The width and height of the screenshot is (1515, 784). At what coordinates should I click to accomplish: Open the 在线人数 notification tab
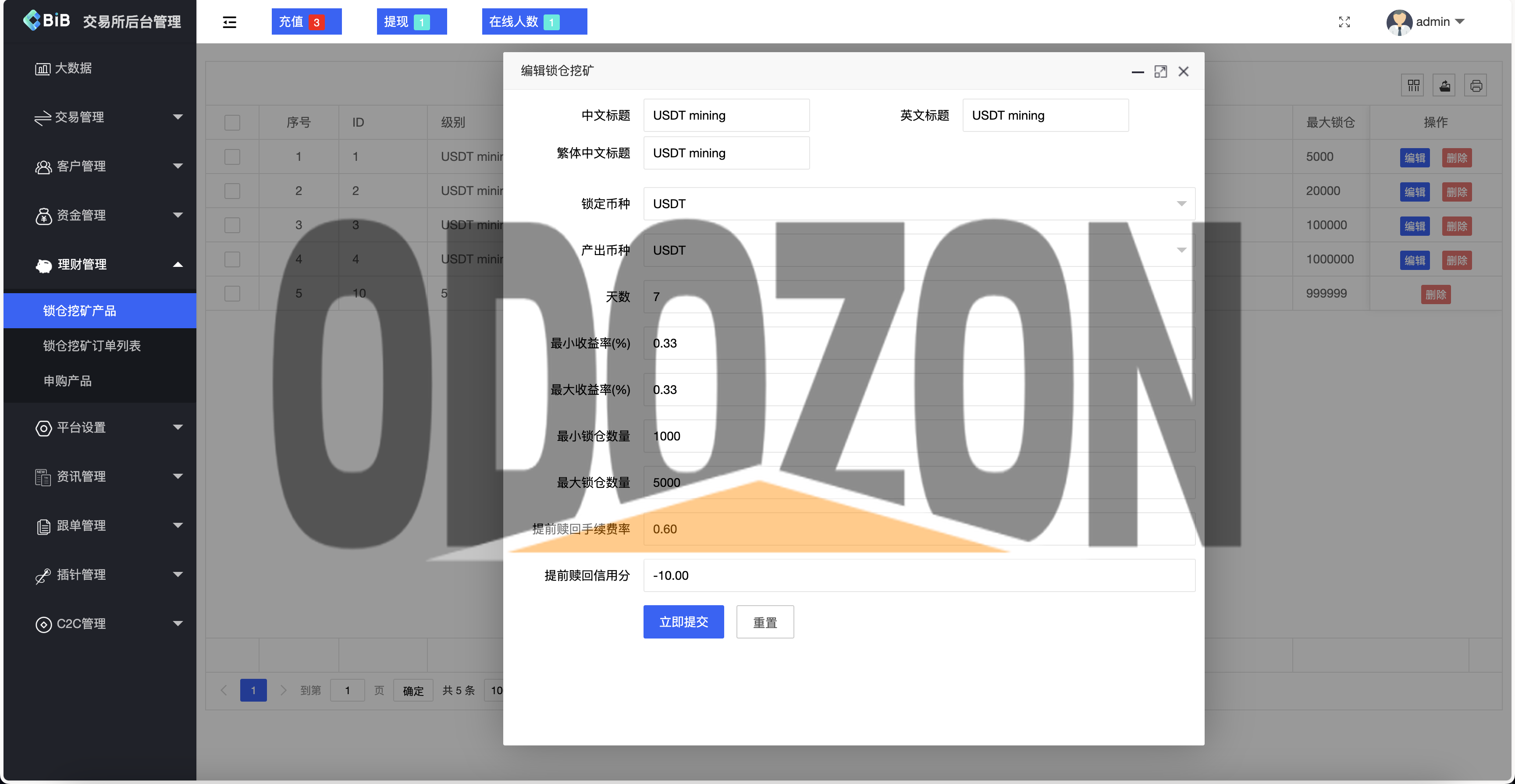(x=534, y=22)
